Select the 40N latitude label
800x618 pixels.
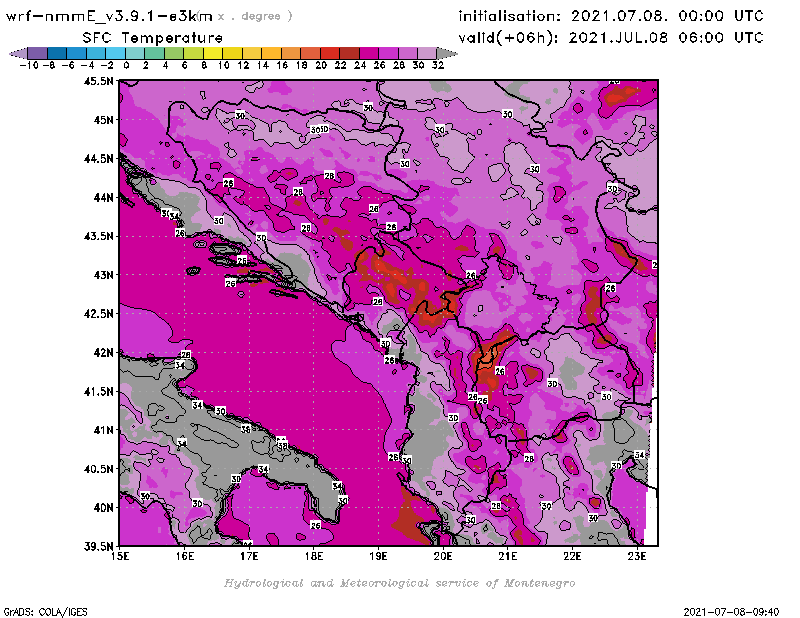[103, 507]
